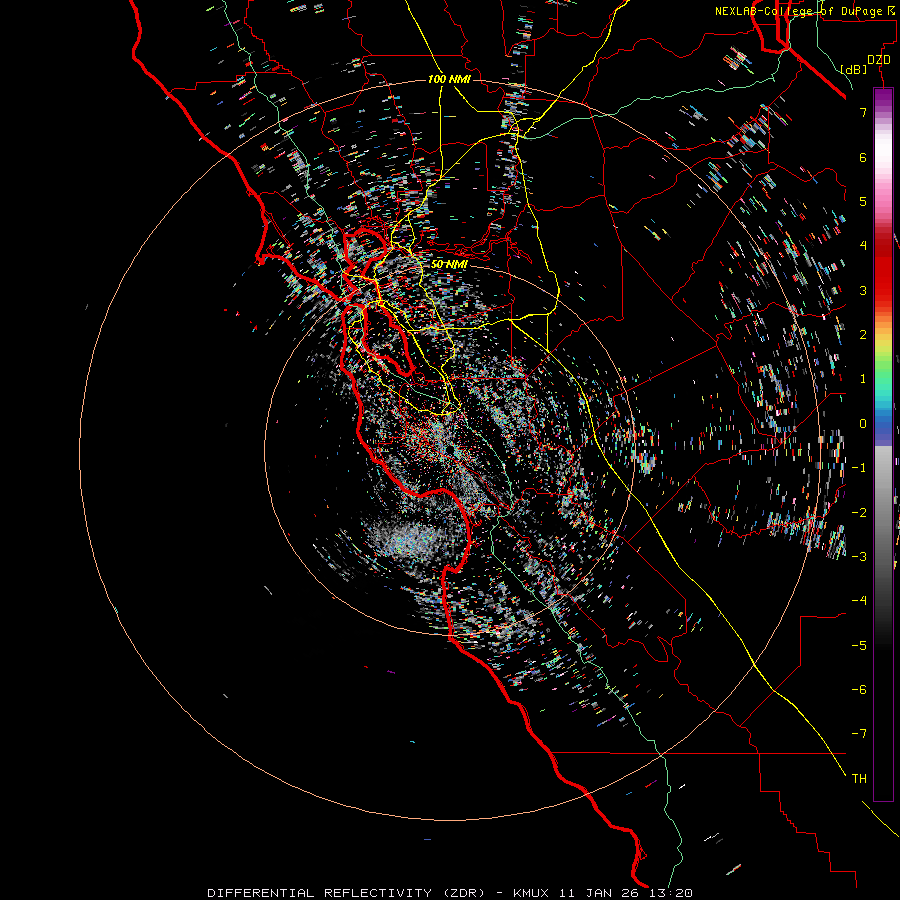Image resolution: width=900 pixels, height=900 pixels.
Task: Click the "7" value on the dB scale
Action: [x=863, y=112]
